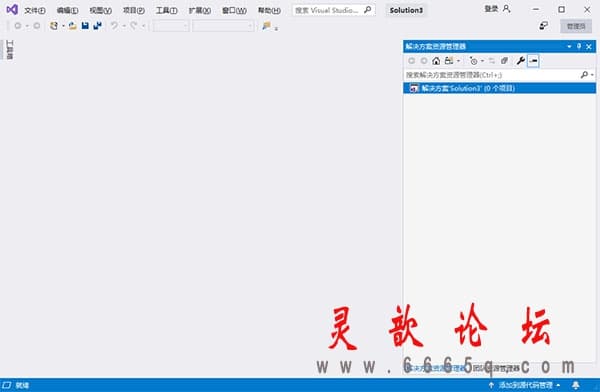Screen dimensions: 600x392
Task: Open the 窗口(W) menu
Action: point(234,10)
